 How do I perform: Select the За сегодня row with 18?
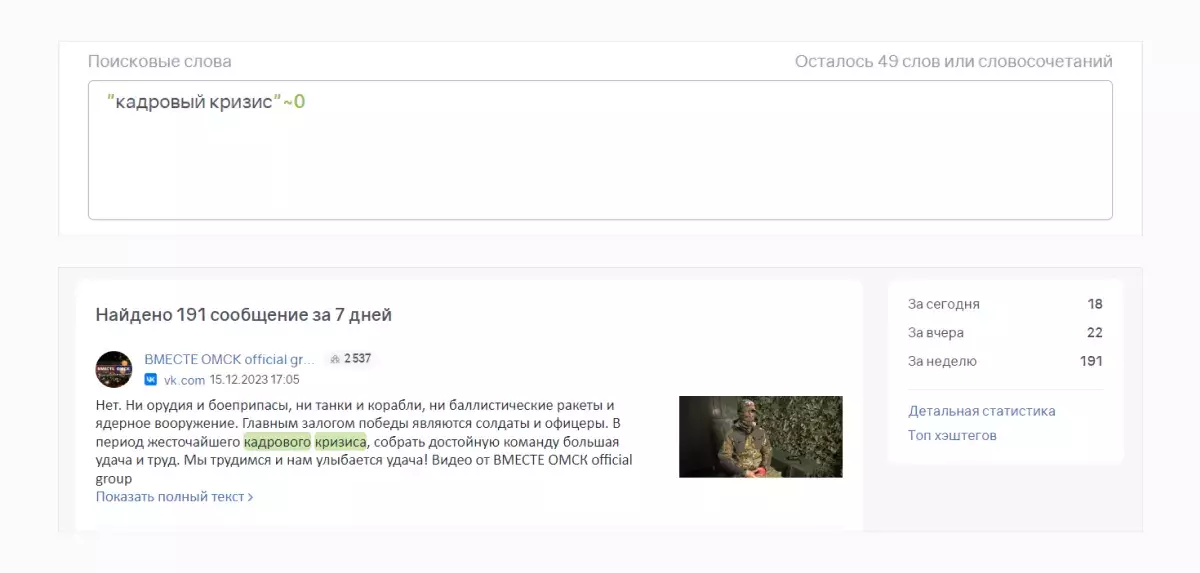coord(1005,304)
